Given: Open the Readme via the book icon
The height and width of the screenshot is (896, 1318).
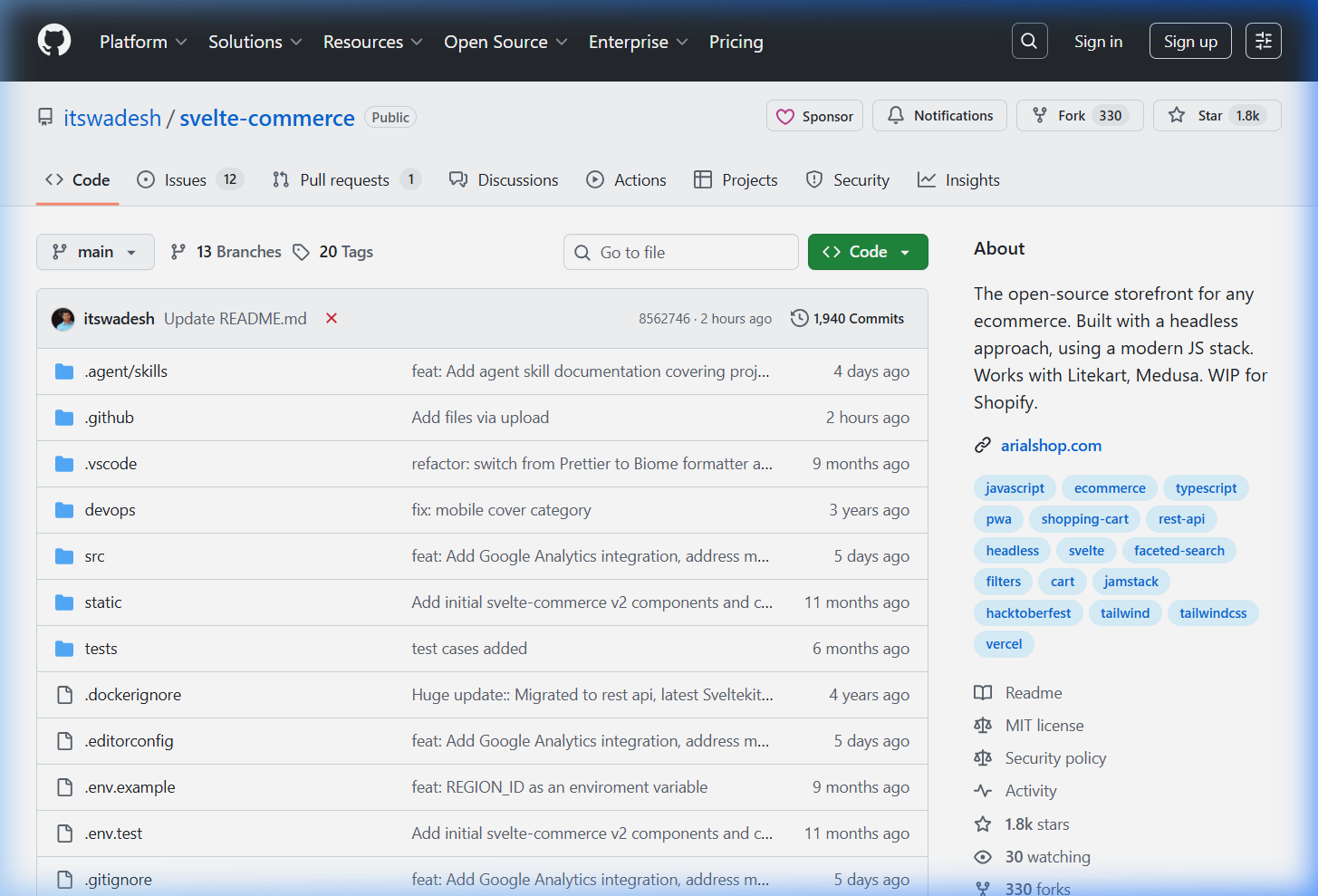Looking at the screenshot, I should click(983, 692).
